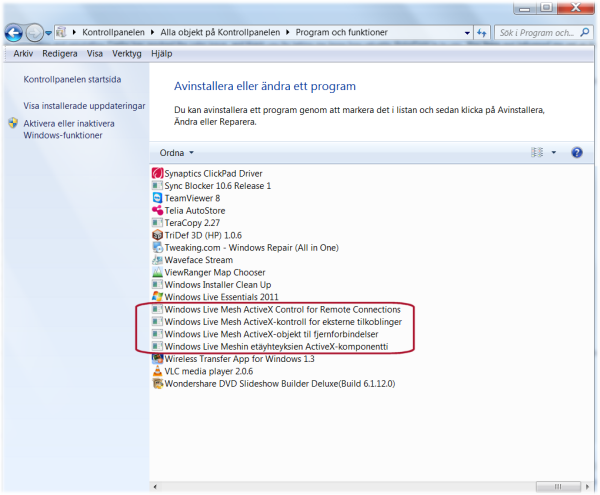This screenshot has width=600, height=495.
Task: Click the change view icon
Action: coord(537,153)
